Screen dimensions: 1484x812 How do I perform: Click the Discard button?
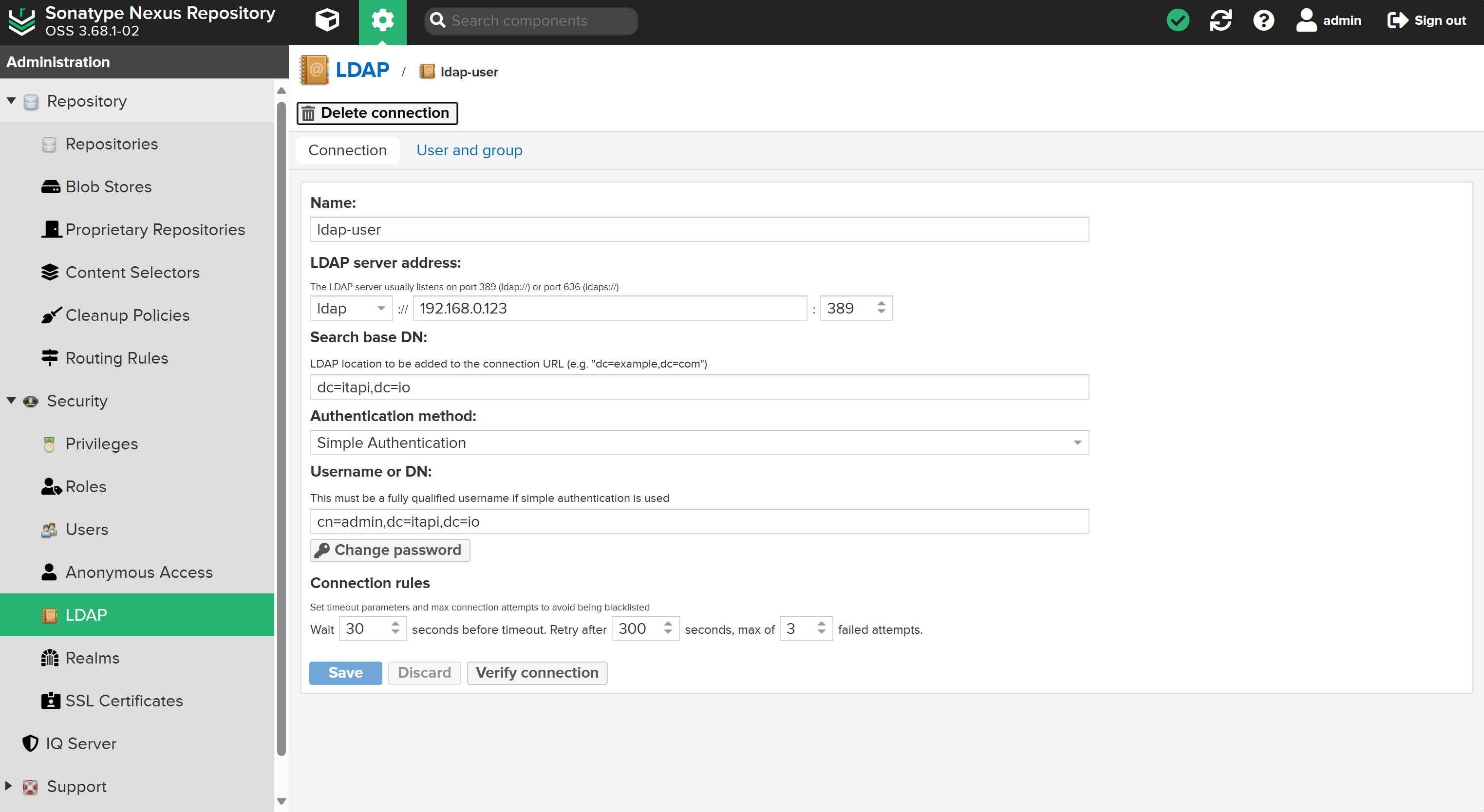pos(425,673)
